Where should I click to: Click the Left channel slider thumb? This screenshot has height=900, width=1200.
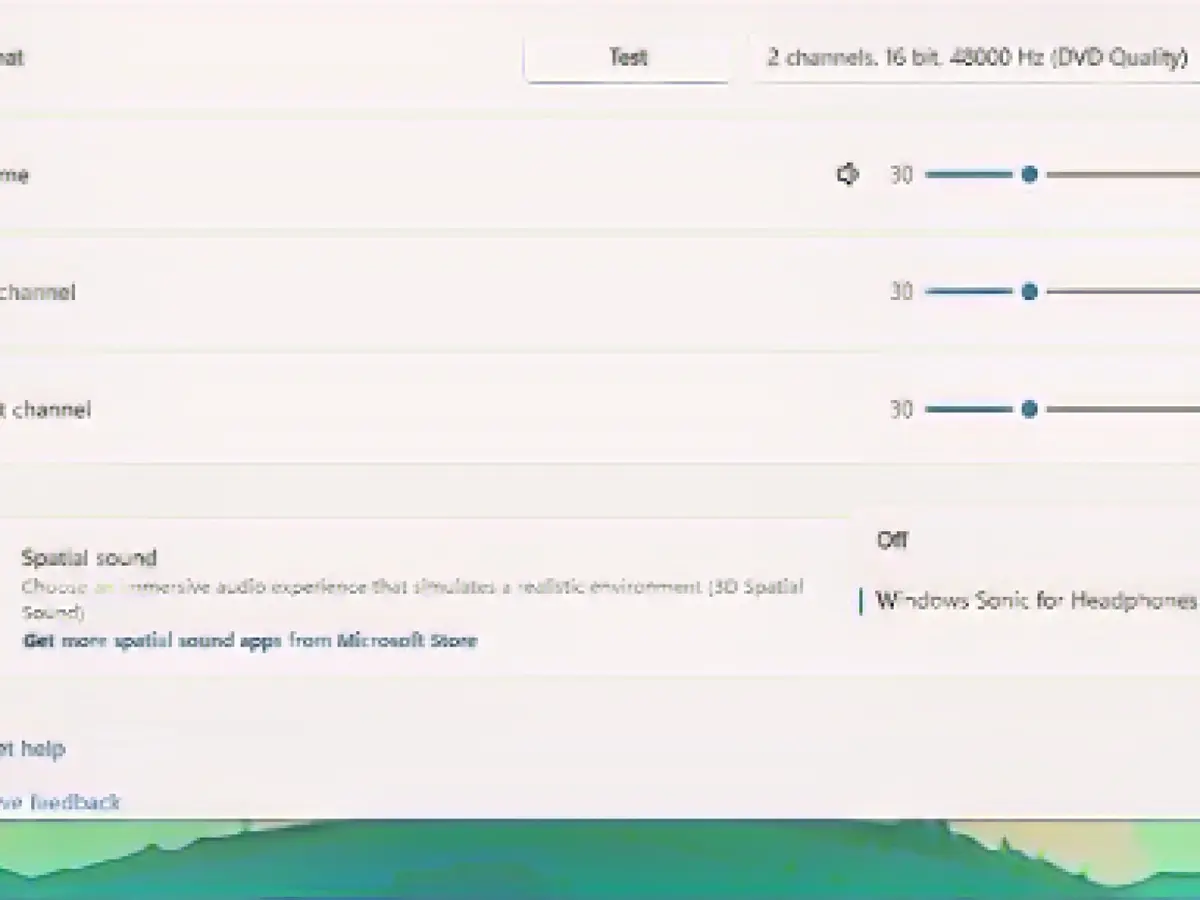click(x=1029, y=292)
